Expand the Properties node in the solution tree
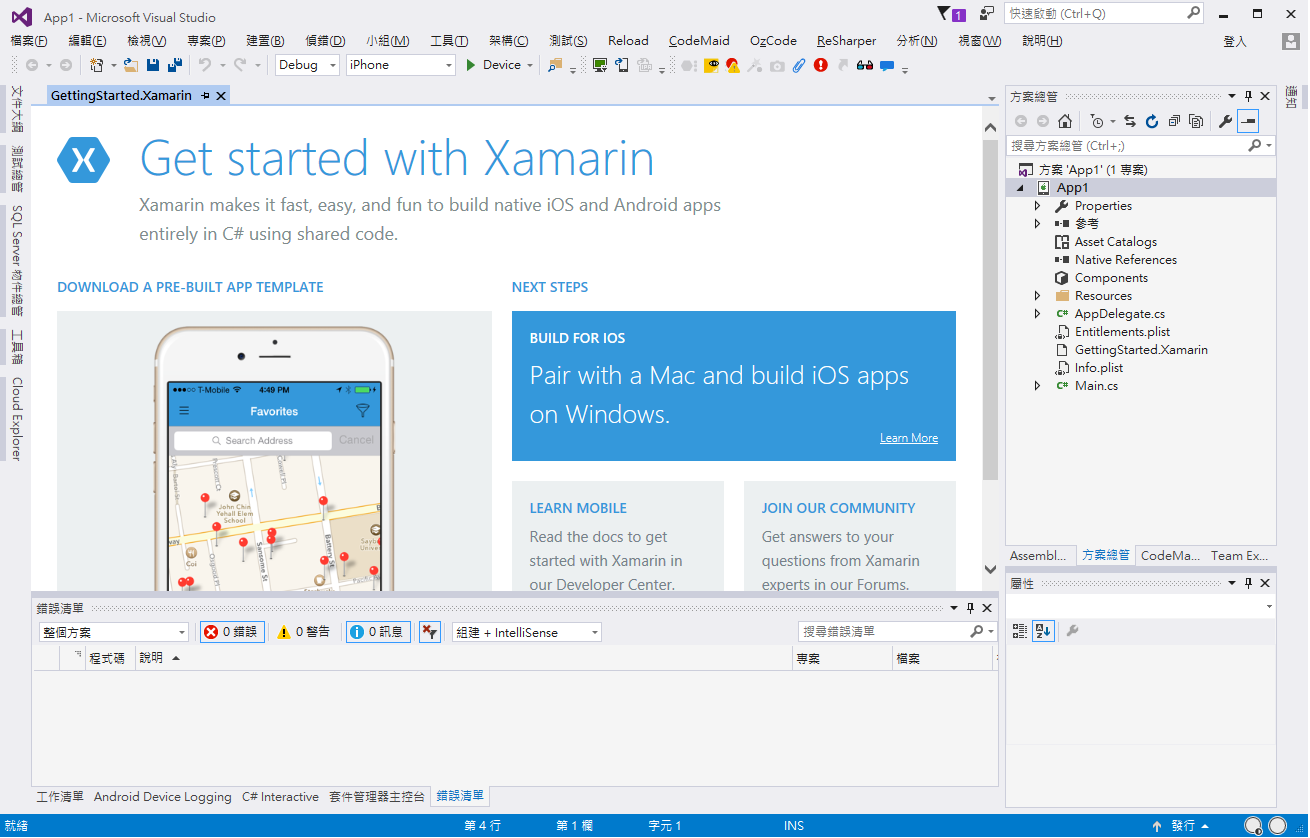This screenshot has height=838, width=1310. coord(1038,206)
